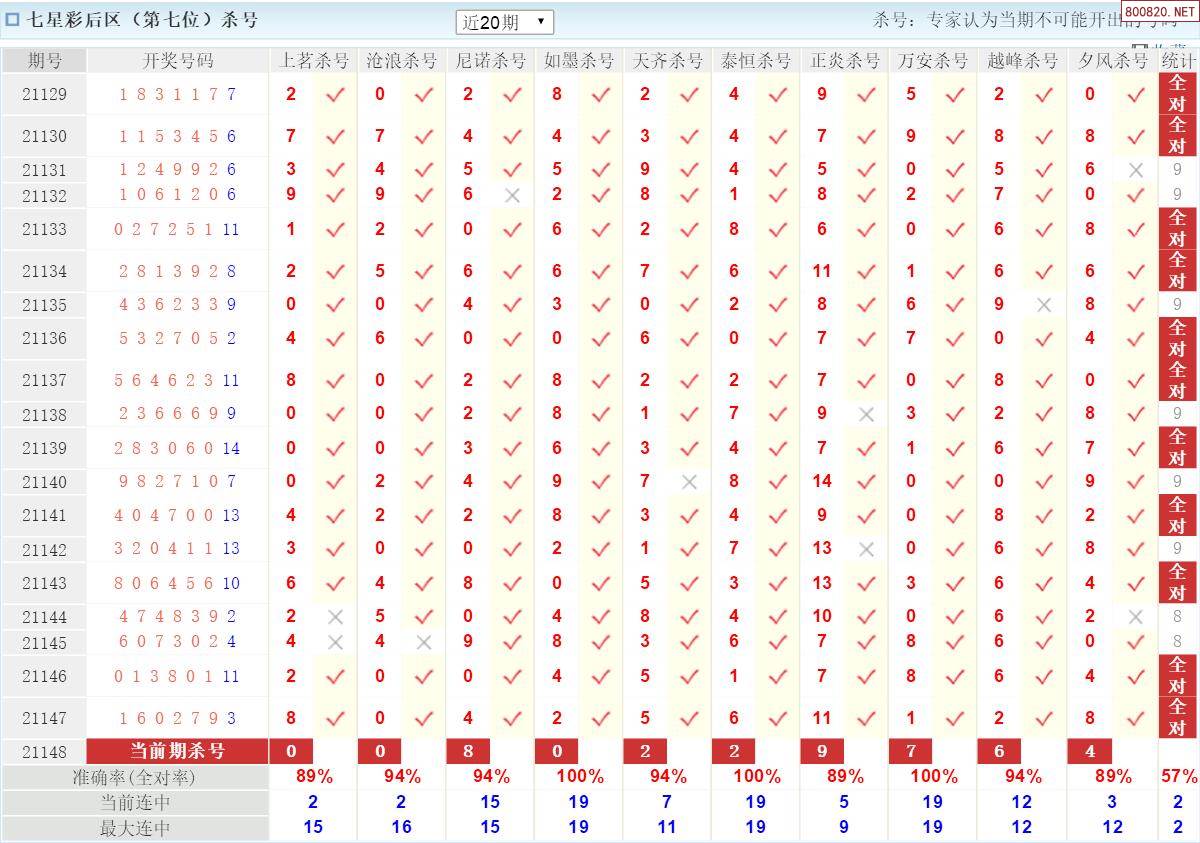This screenshot has width=1200, height=843.
Task: Click the X mark for 上茗杀号 in row 21144
Action: 335,617
